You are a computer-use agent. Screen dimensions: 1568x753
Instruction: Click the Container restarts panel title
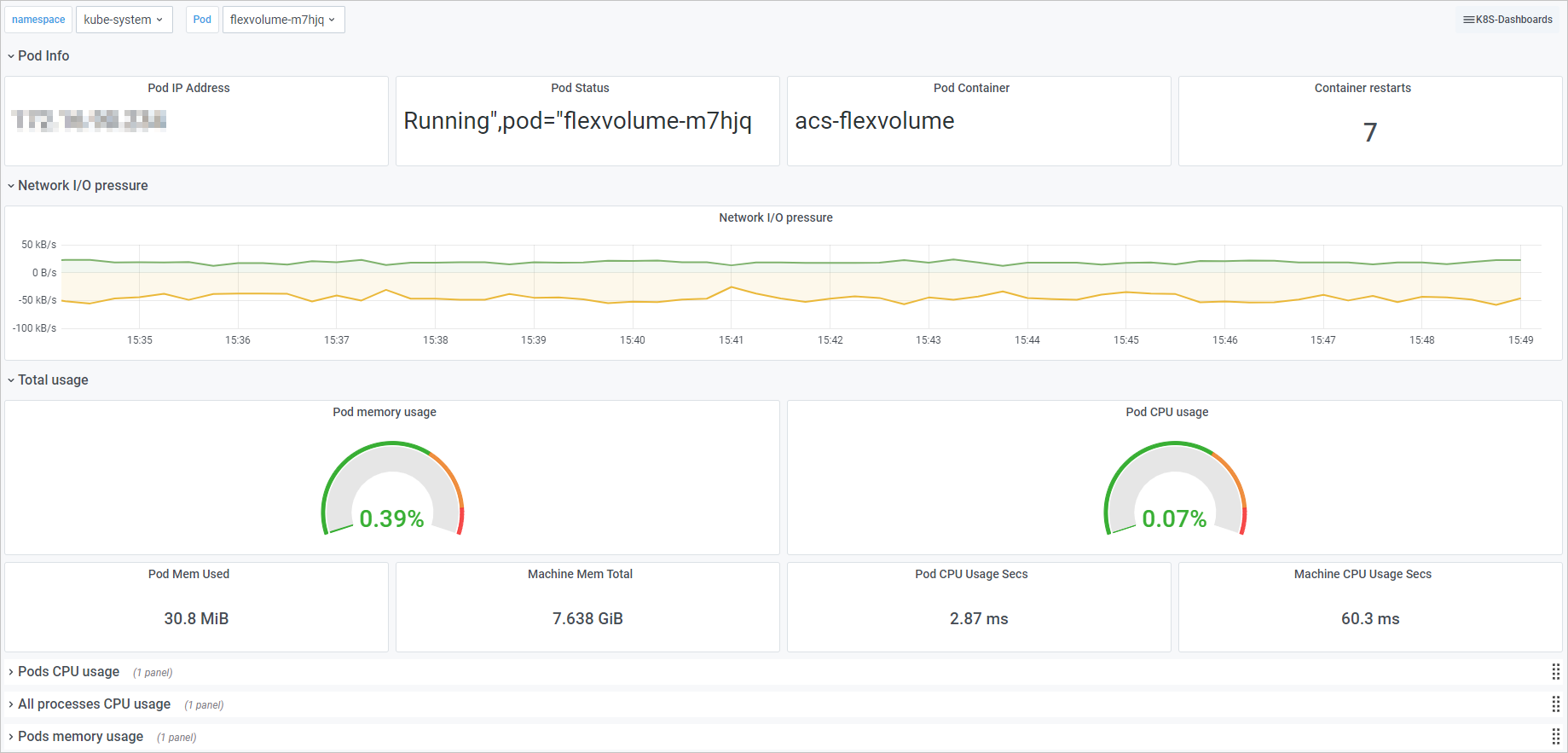pos(1363,88)
